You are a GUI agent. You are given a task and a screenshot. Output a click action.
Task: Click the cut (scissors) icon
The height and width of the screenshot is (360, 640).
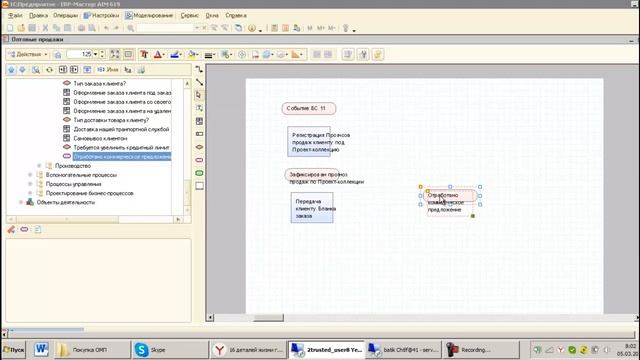(45, 28)
